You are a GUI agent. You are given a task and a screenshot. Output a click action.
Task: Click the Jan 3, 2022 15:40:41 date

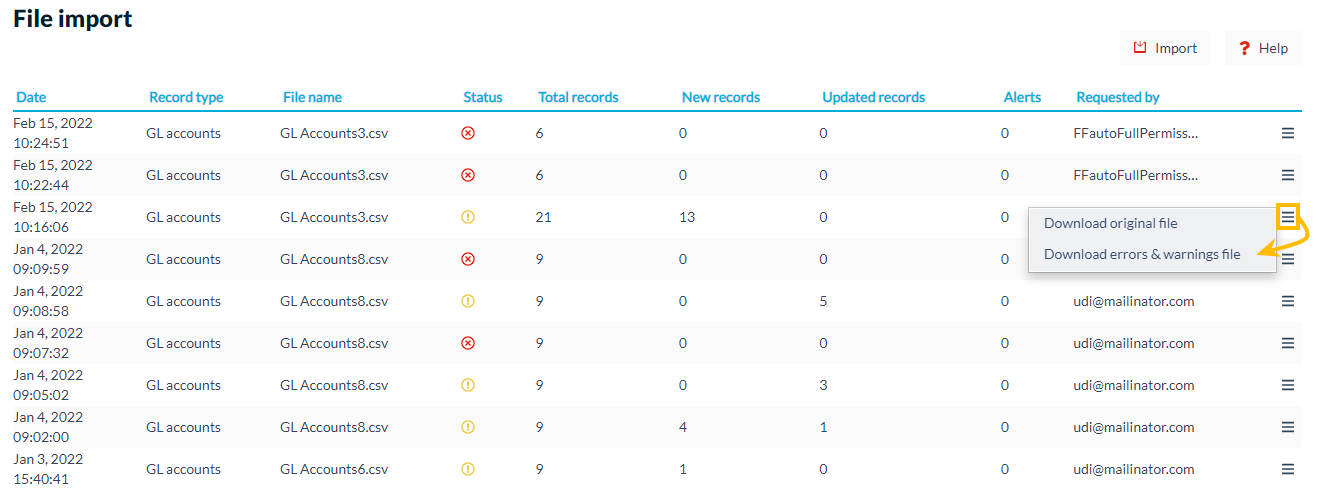48,469
